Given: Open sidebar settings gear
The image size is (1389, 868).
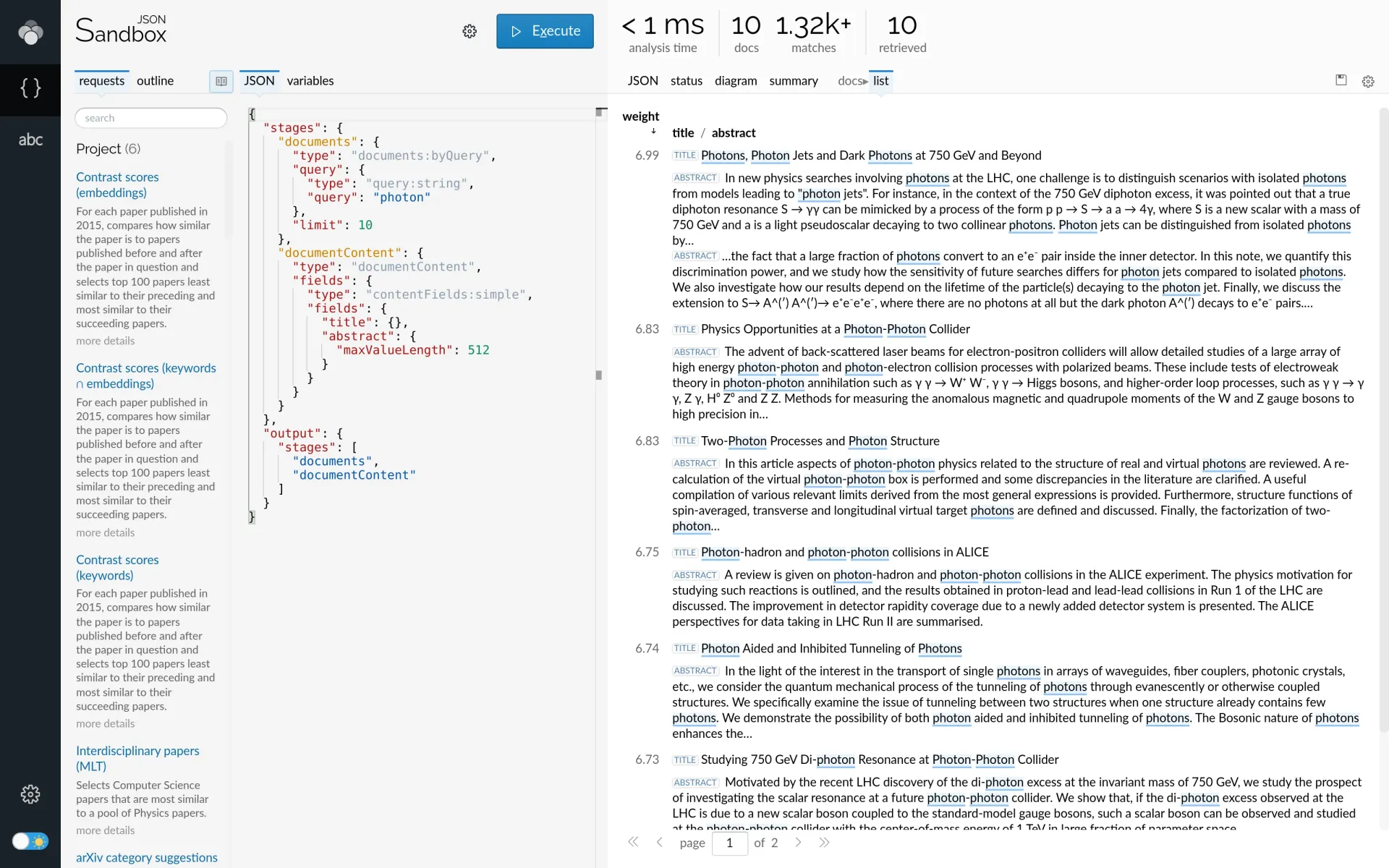Looking at the screenshot, I should pyautogui.click(x=30, y=793).
